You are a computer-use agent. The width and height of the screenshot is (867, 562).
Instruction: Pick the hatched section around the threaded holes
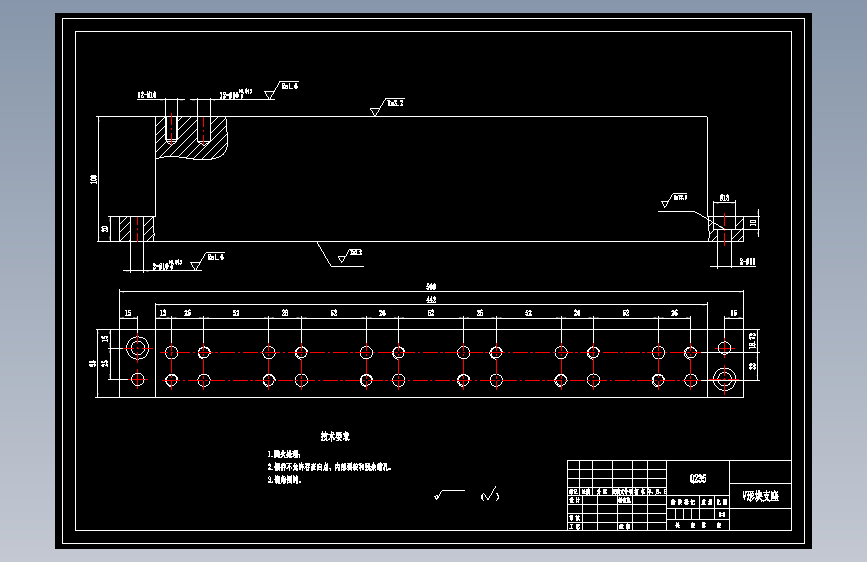pyautogui.click(x=191, y=138)
